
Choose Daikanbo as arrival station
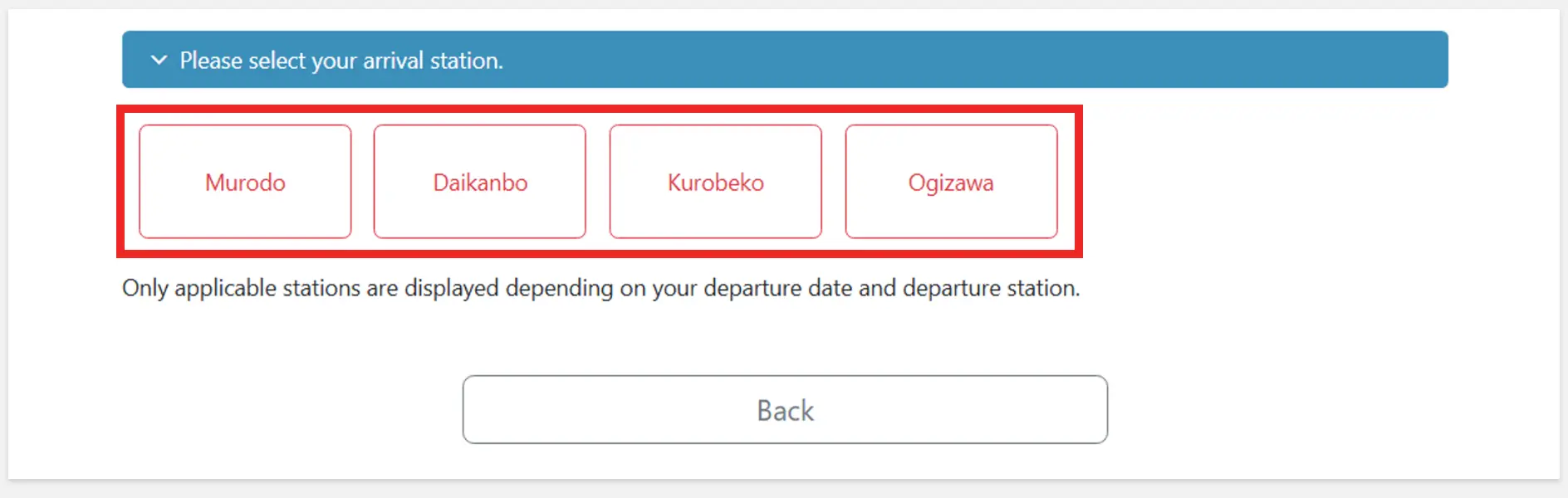[480, 182]
